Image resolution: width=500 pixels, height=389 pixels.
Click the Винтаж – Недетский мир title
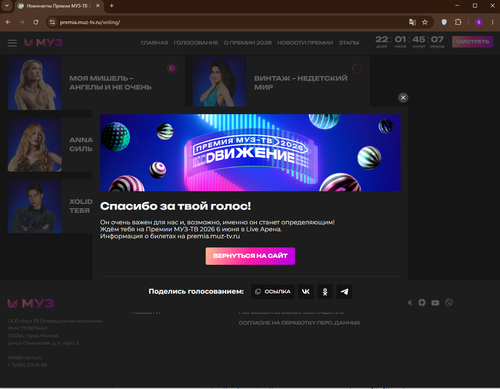coord(301,83)
